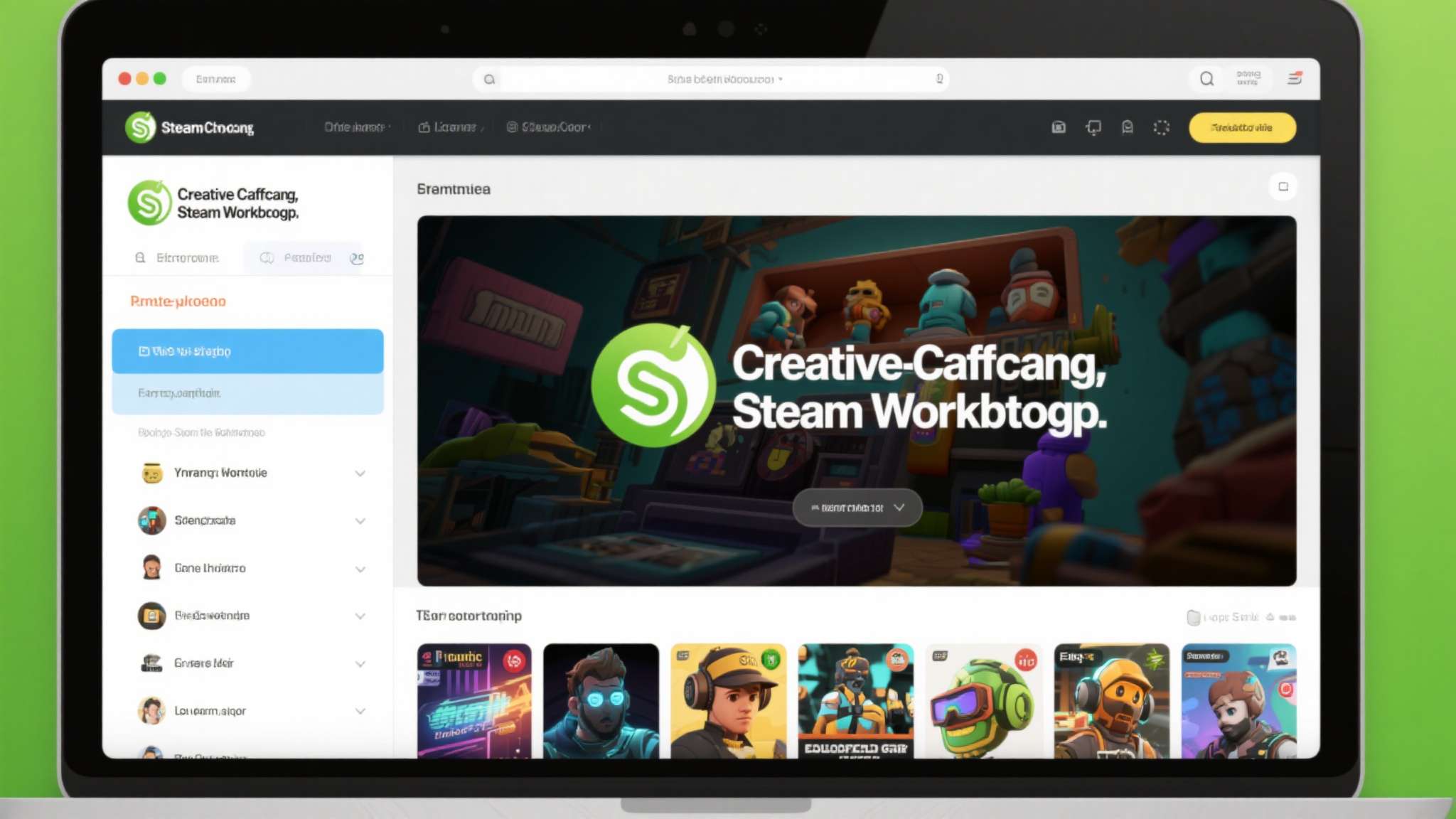This screenshot has height=819, width=1456.
Task: Click the Sdencroata avatar icon
Action: (151, 520)
